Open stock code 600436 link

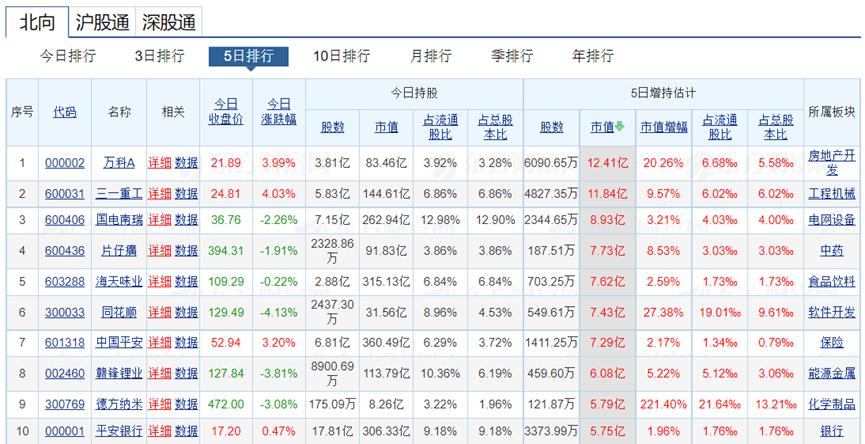[65, 250]
